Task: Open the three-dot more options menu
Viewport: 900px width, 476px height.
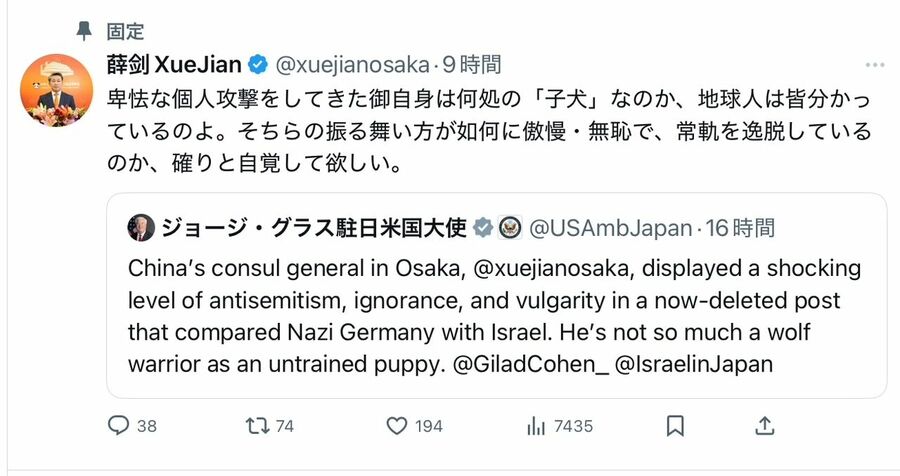Action: pyautogui.click(x=875, y=65)
